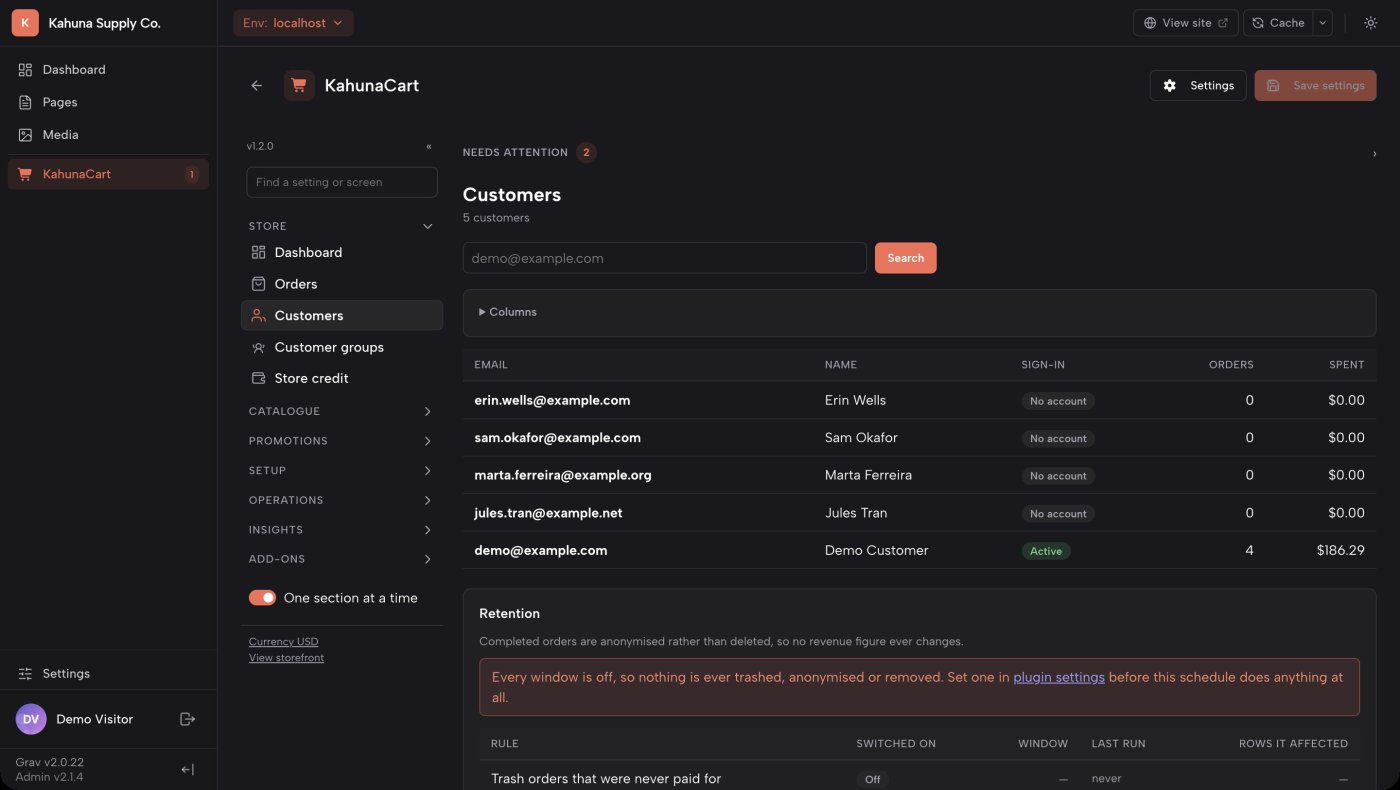1400x790 pixels.
Task: Select Customers in the store menu
Action: point(342,315)
